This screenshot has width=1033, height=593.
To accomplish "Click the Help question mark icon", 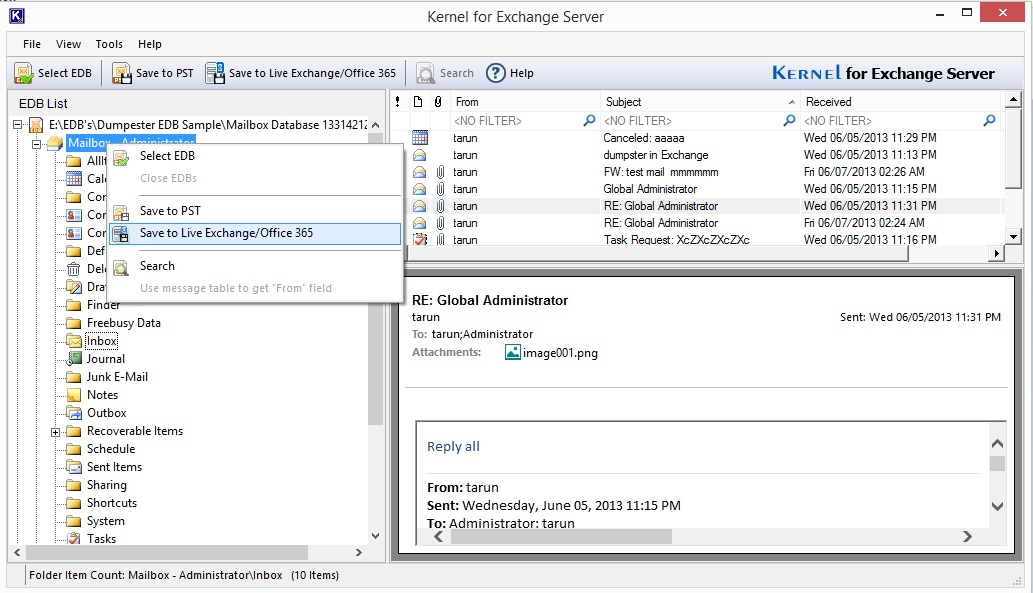I will tap(495, 73).
